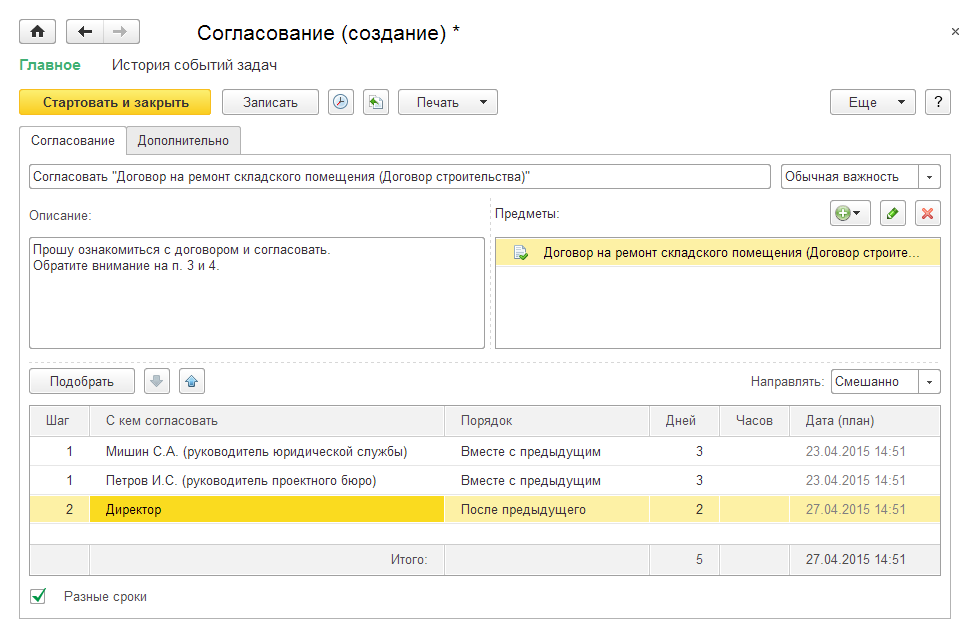The width and height of the screenshot is (977, 633).
Task: Expand the Обычная важность dropdown arrow
Action: click(929, 177)
